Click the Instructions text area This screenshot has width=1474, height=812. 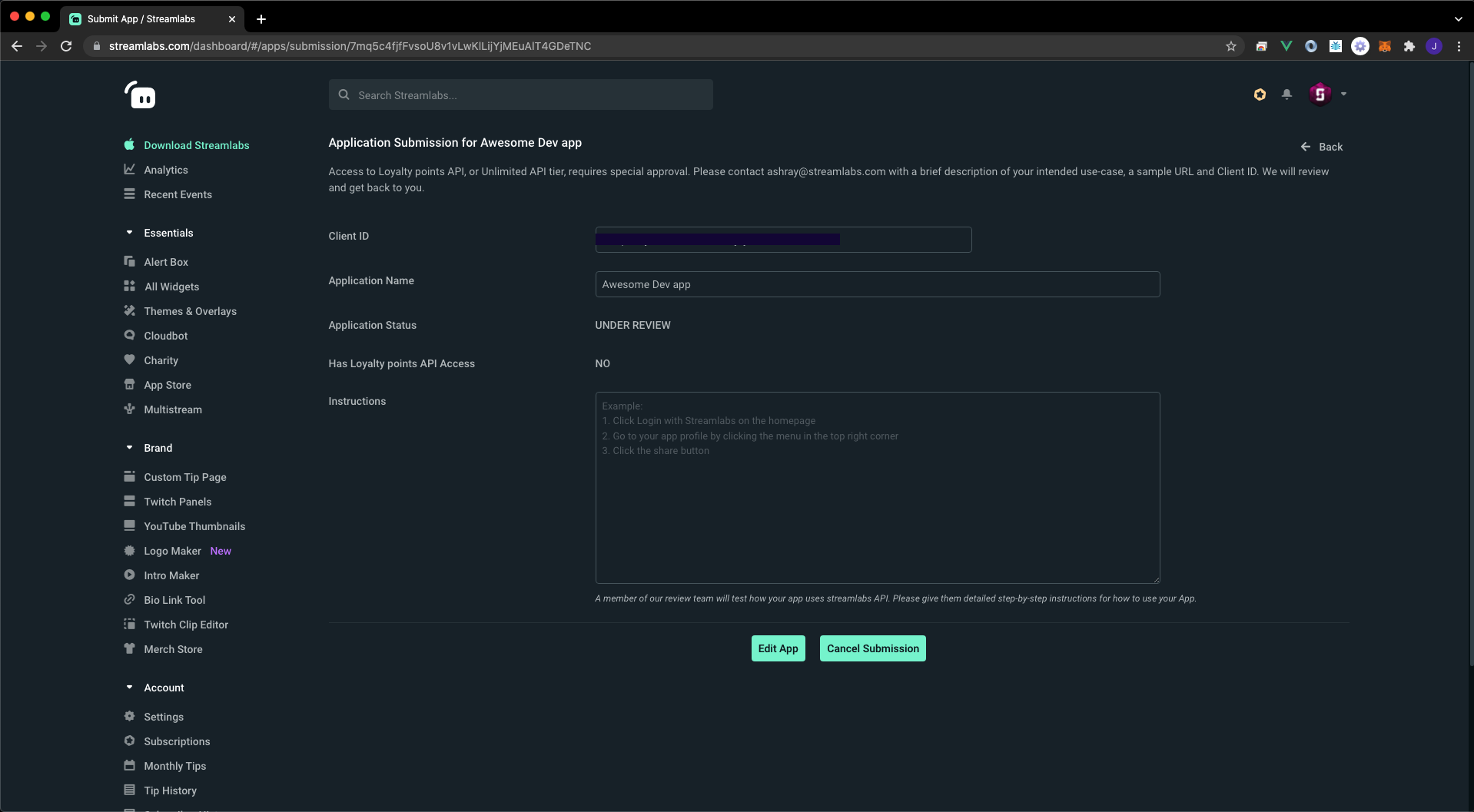877,488
